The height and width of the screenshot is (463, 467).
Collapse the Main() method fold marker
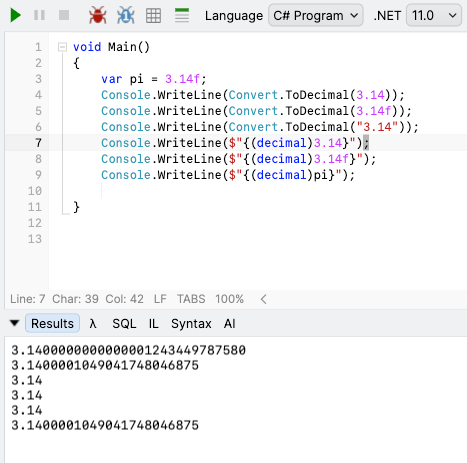(x=62, y=47)
